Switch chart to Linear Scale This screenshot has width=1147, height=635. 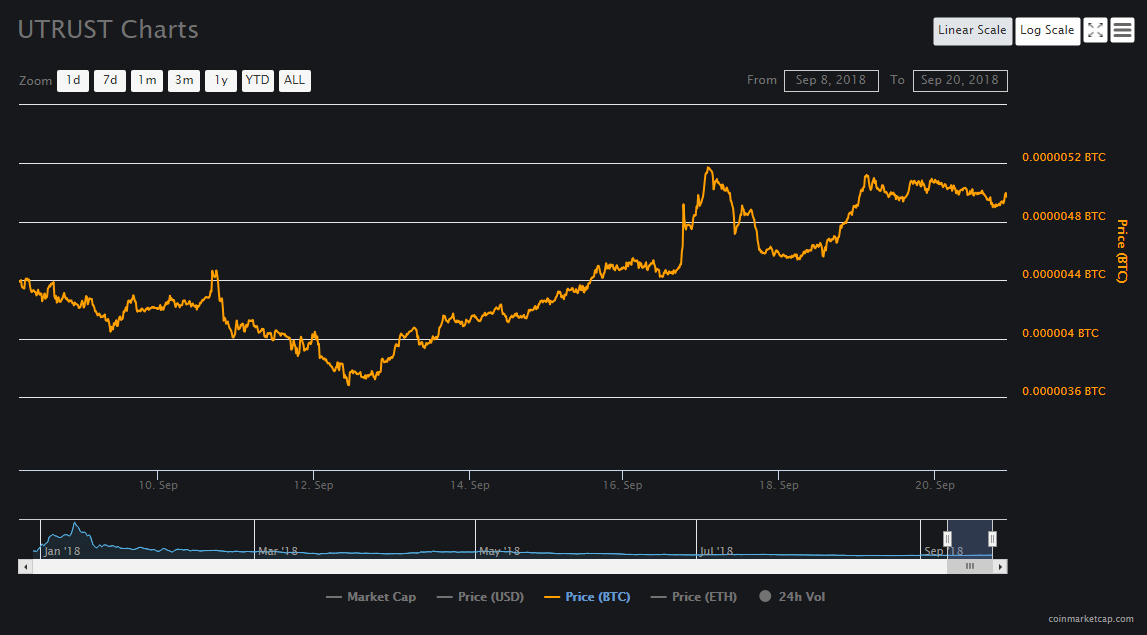(x=972, y=31)
